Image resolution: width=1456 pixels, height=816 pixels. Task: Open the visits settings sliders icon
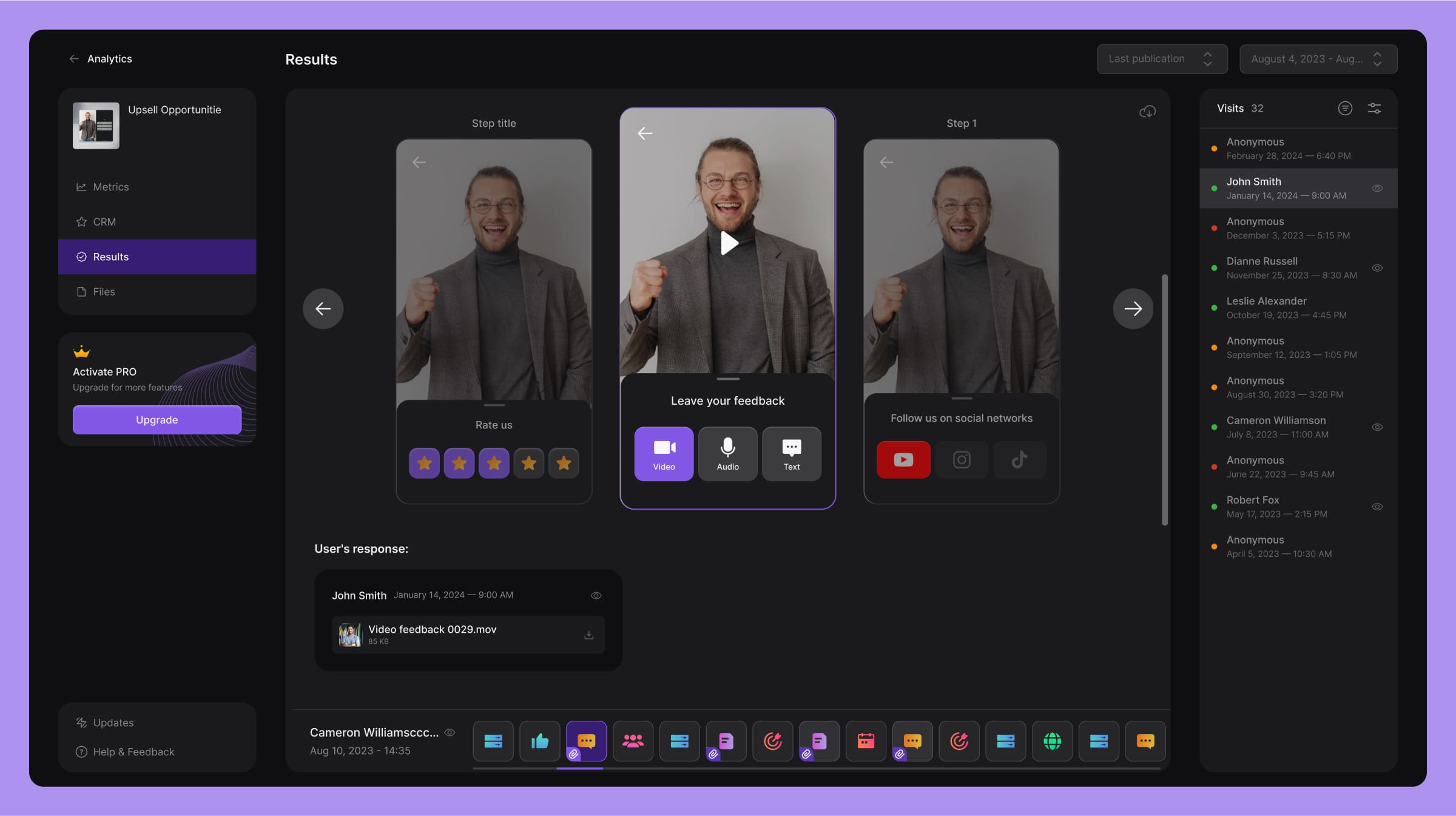[x=1374, y=108]
